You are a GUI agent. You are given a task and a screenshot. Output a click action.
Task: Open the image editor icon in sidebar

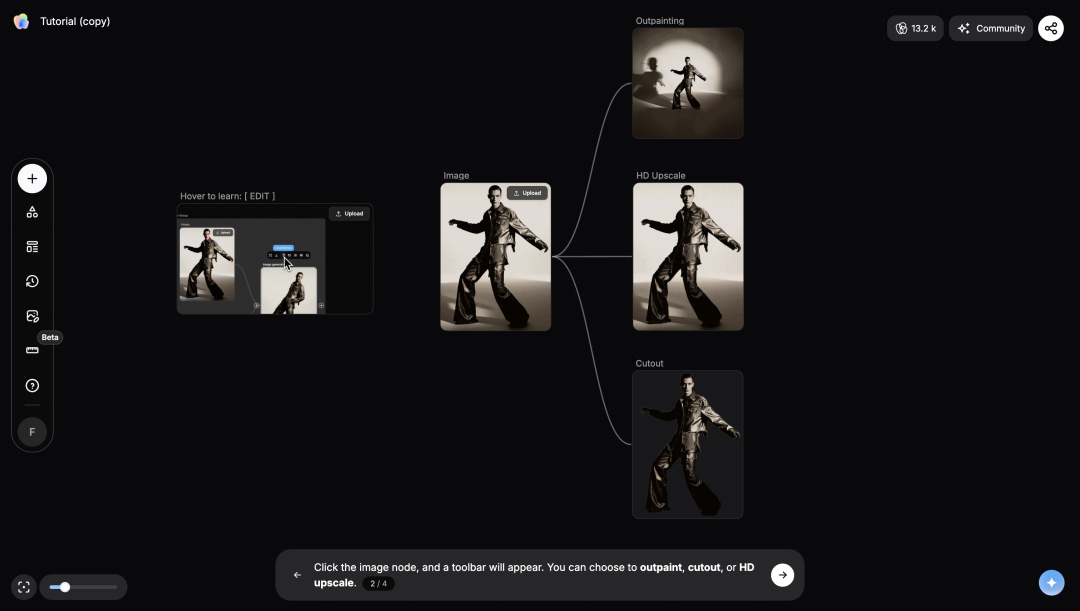click(32, 316)
